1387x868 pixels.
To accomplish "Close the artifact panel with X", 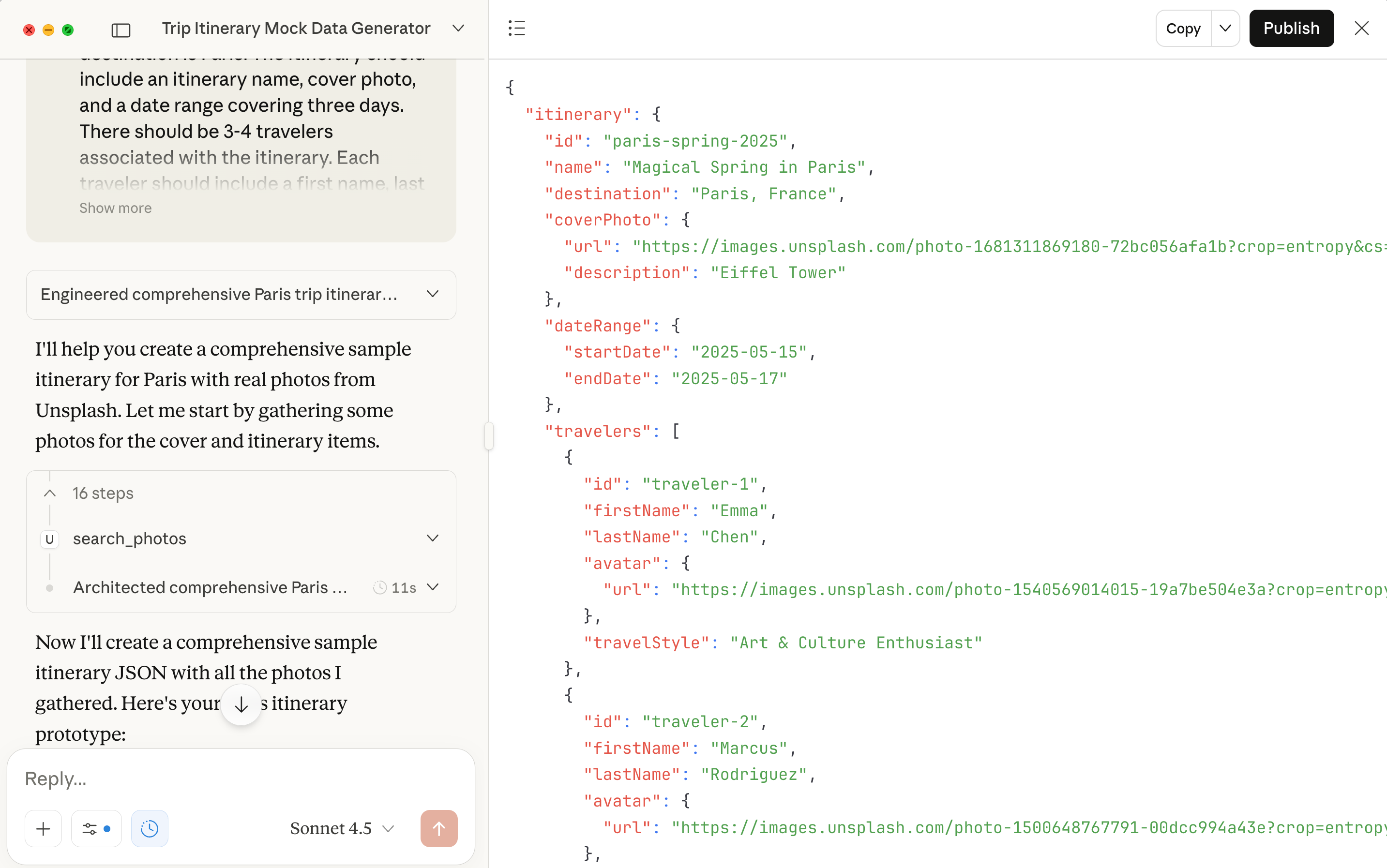I will coord(1361,28).
